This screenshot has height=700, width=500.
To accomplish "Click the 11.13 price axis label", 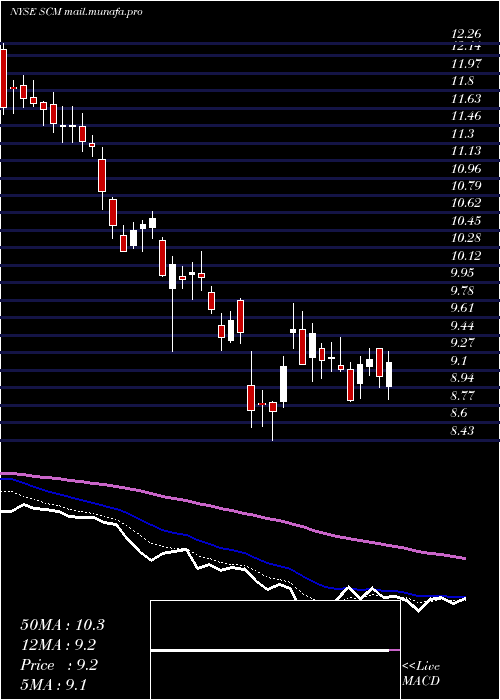I will [x=466, y=151].
